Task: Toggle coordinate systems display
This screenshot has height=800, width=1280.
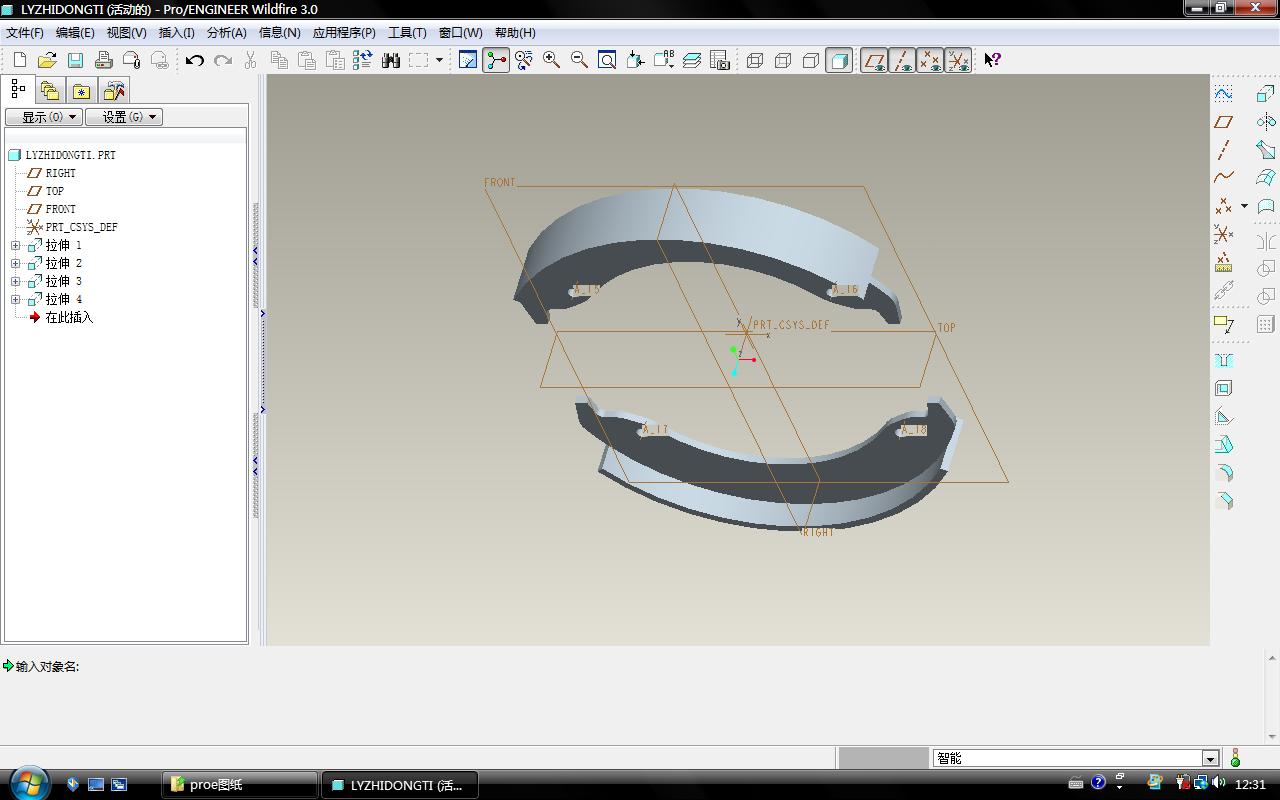Action: (x=958, y=60)
